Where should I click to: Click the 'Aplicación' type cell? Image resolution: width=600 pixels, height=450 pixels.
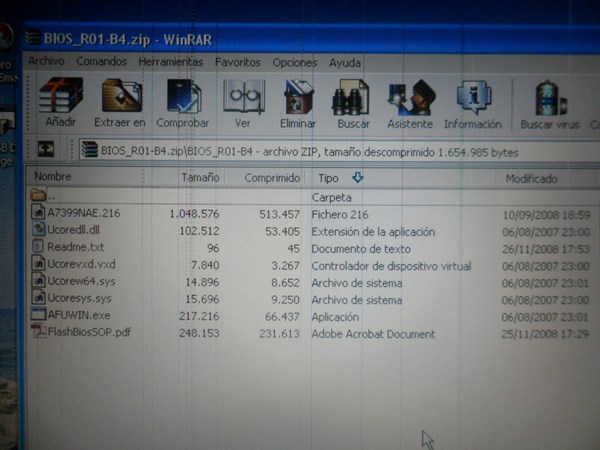tap(335, 317)
